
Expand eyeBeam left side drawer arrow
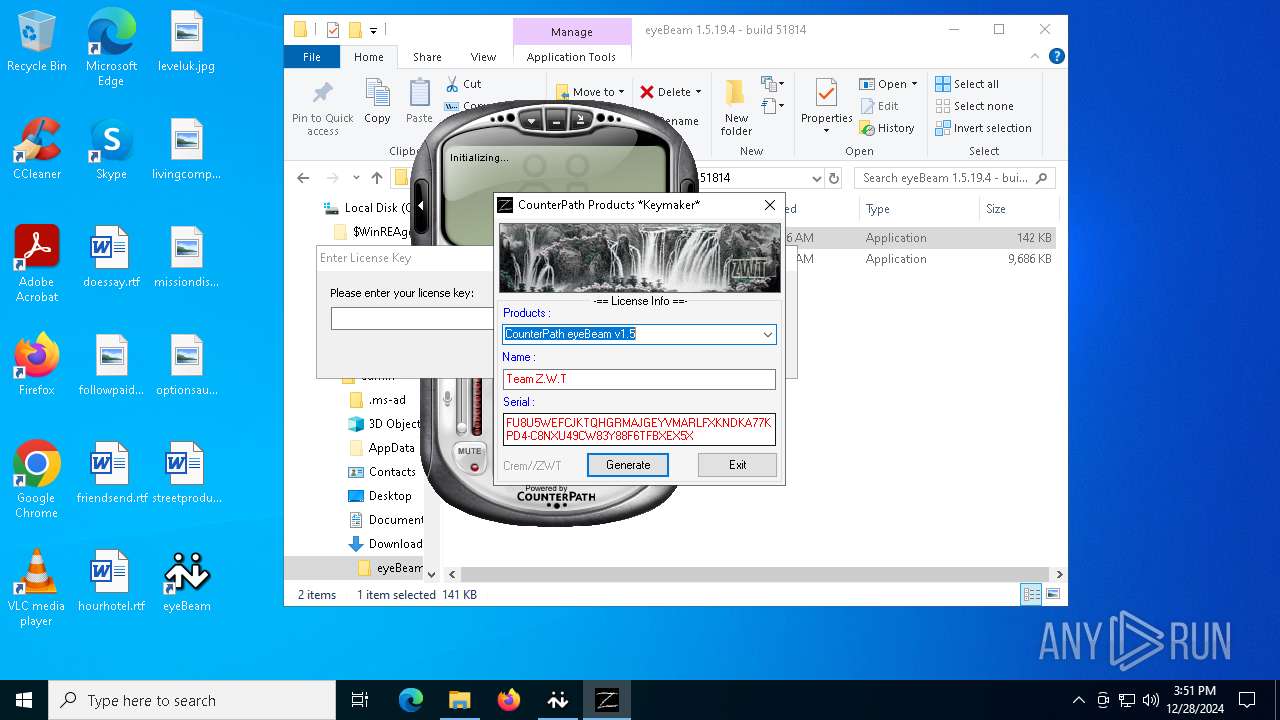(x=421, y=206)
